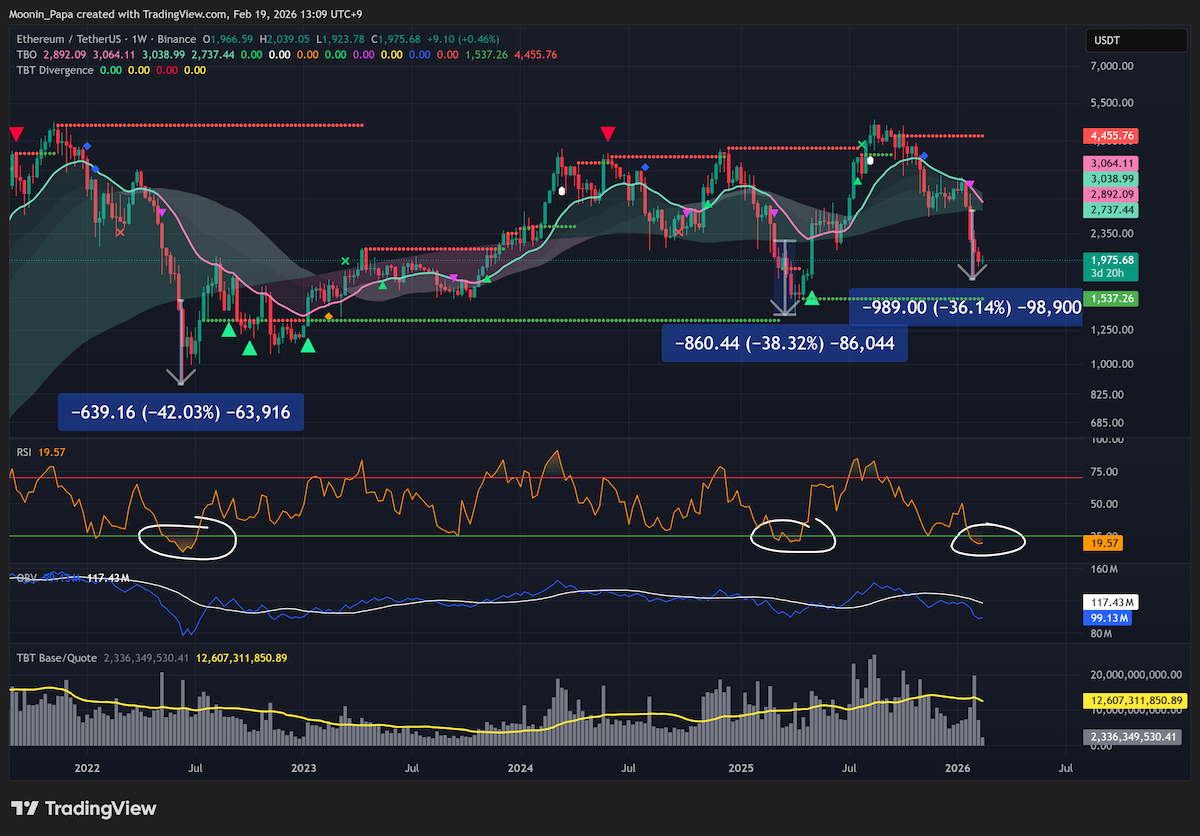Click the low value L1,923.78 in header
The height and width of the screenshot is (836, 1200).
click(x=338, y=39)
